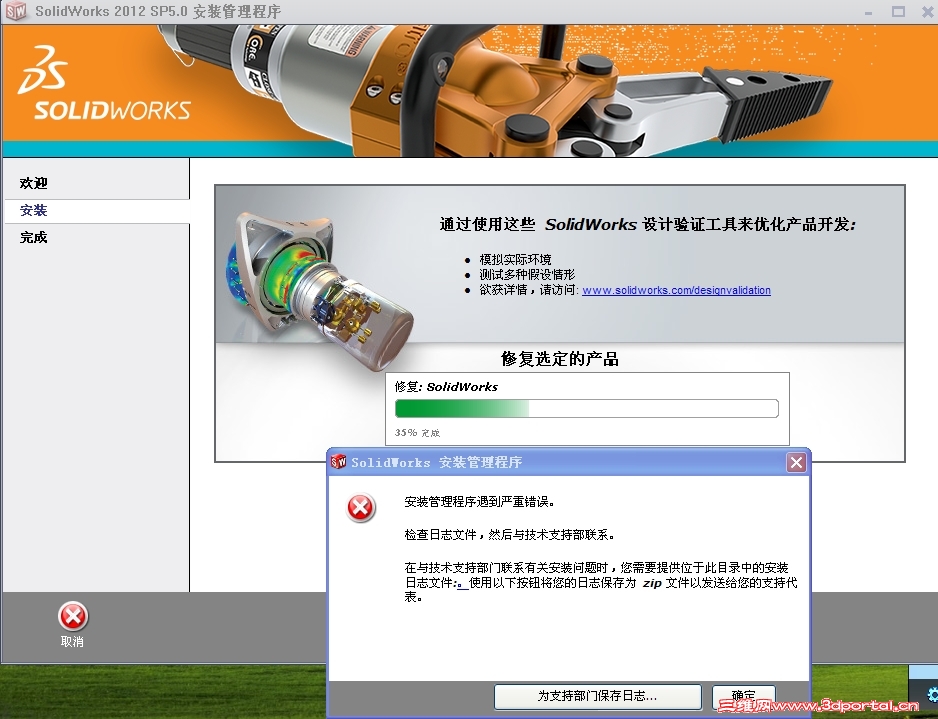Click the main window title text
The width and height of the screenshot is (938, 719).
coord(158,11)
